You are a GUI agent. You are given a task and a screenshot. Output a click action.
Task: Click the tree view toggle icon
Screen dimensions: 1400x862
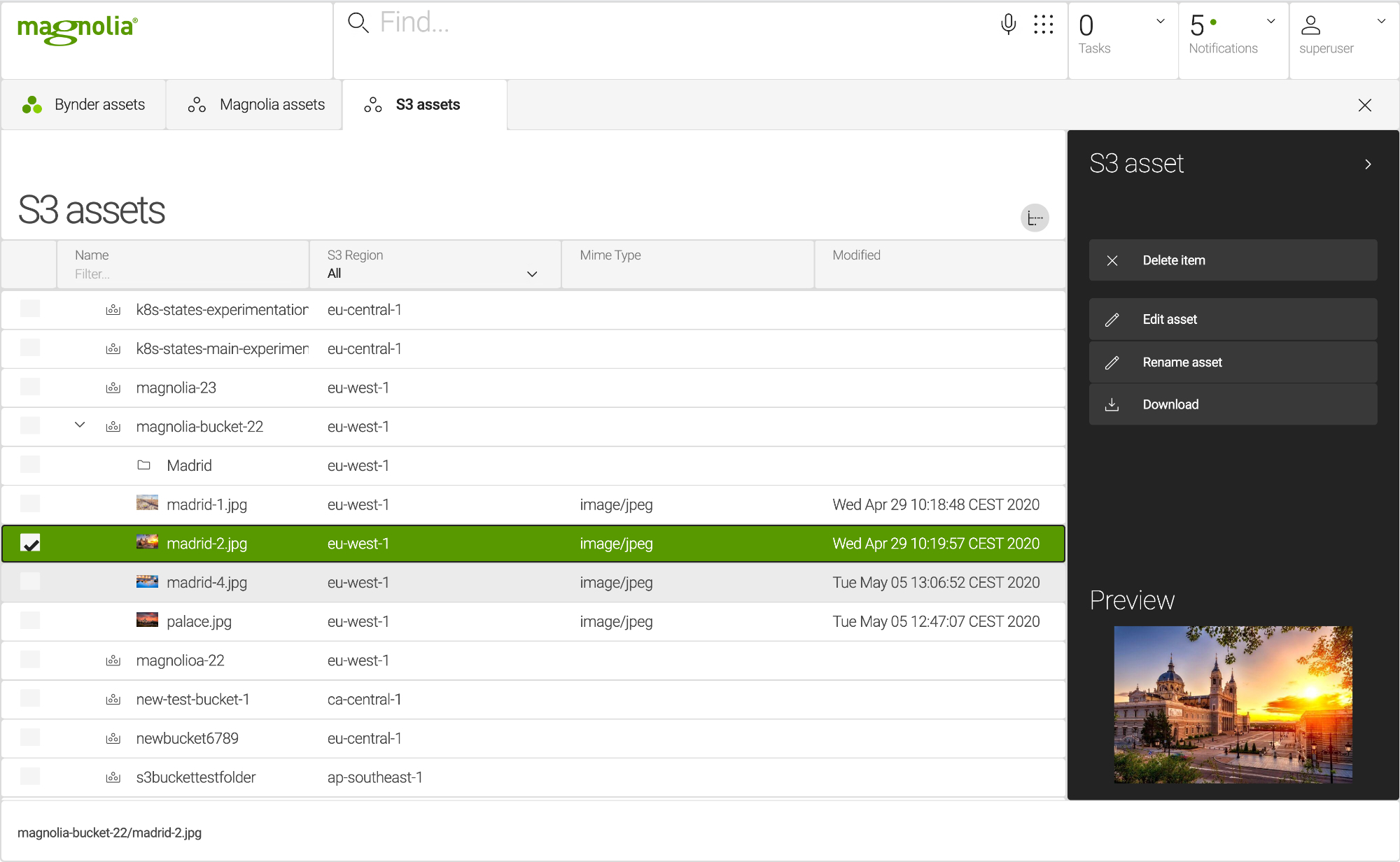[x=1035, y=218]
